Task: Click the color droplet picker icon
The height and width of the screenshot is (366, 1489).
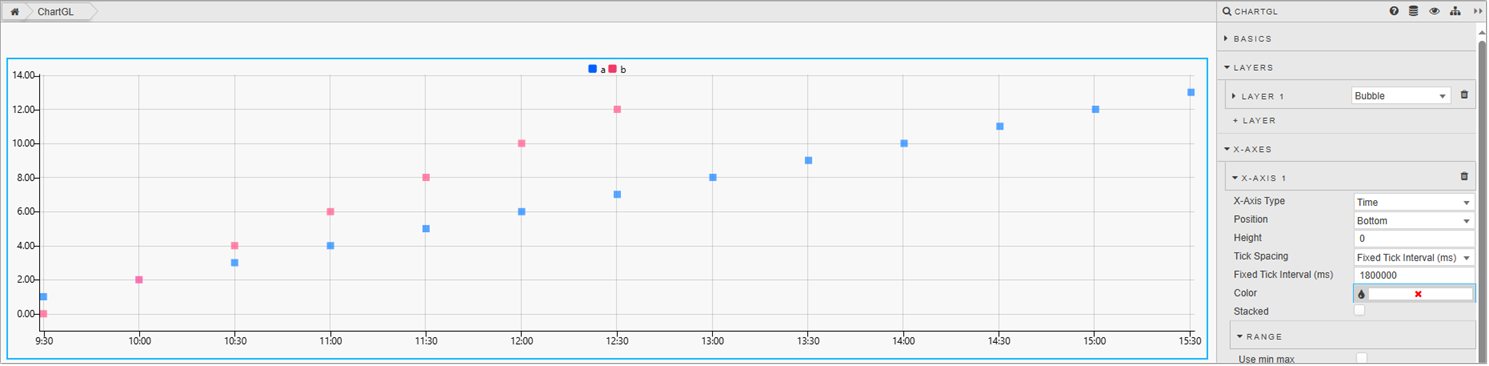Action: pos(1361,294)
